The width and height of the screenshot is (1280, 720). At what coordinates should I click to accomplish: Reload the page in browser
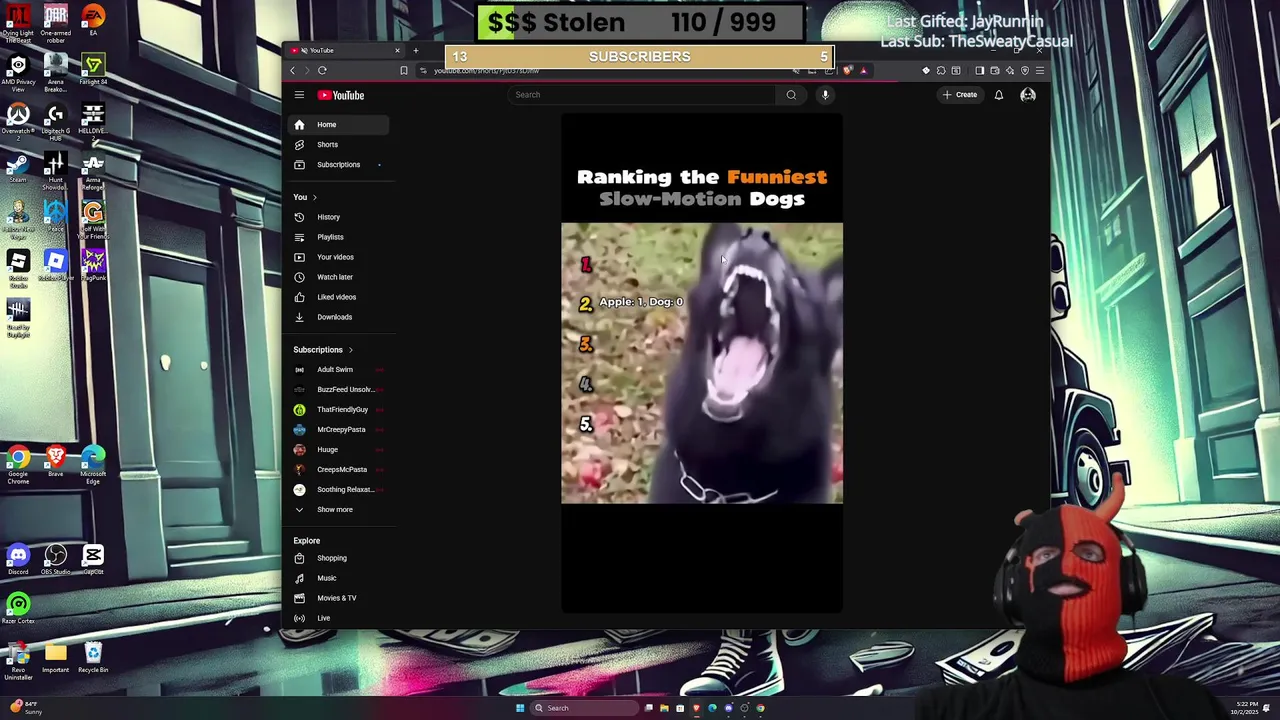pyautogui.click(x=322, y=71)
